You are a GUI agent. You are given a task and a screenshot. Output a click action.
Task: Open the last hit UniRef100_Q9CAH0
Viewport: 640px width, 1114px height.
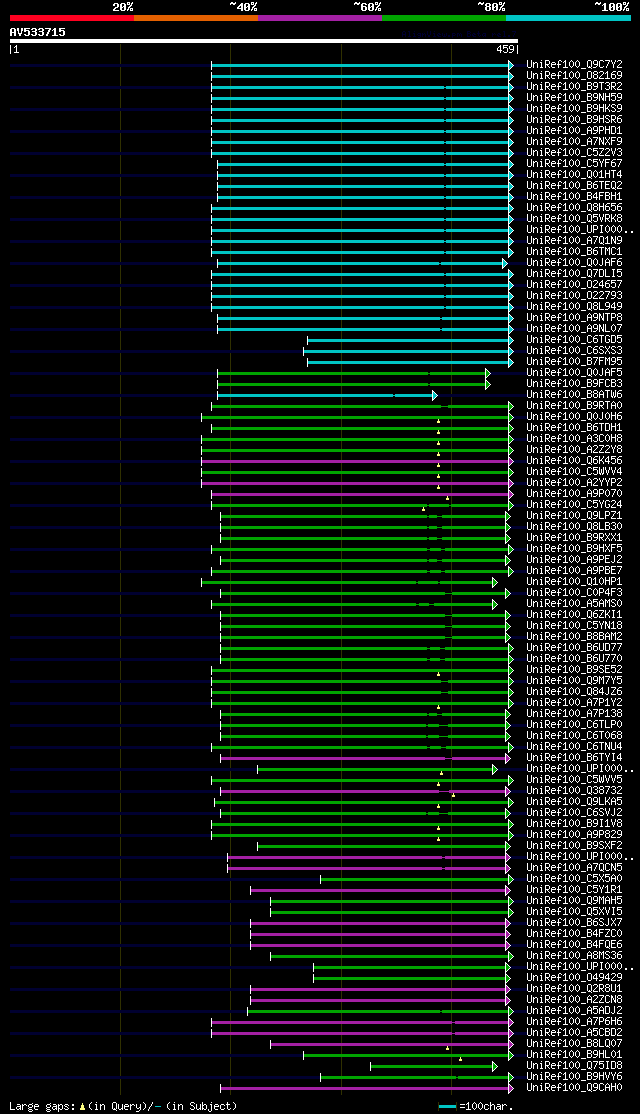[x=575, y=1088]
